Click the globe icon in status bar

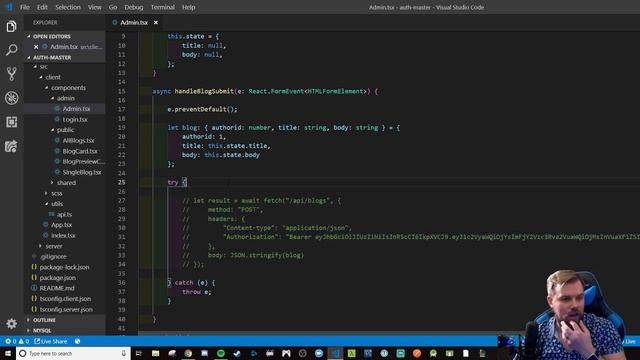pos(78,341)
